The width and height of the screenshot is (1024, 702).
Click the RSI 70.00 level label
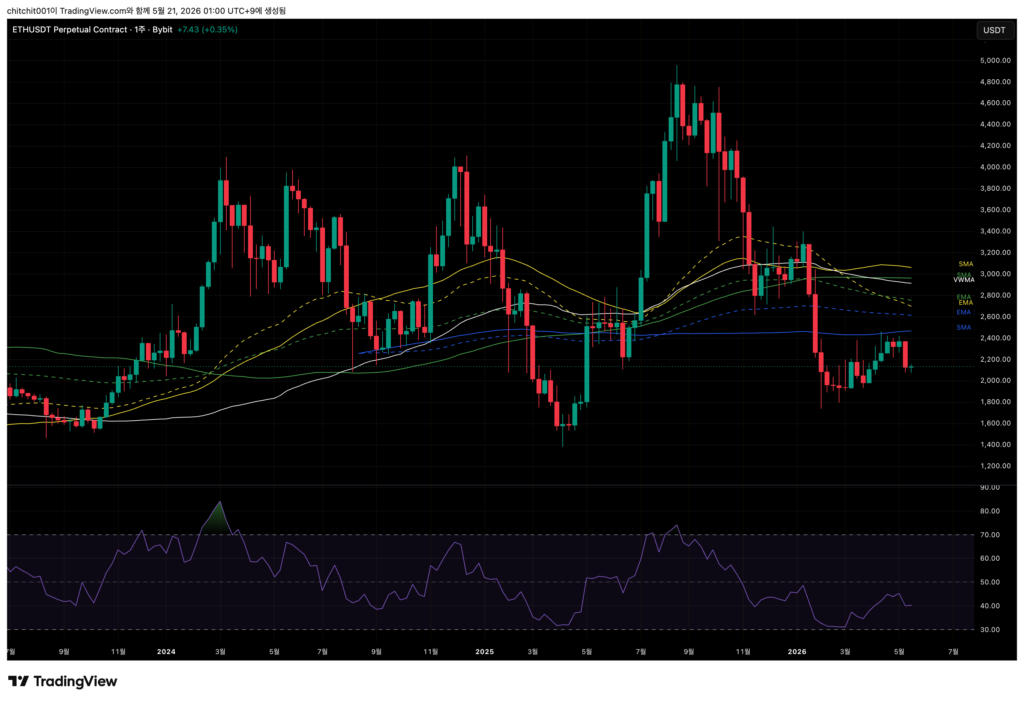[990, 535]
